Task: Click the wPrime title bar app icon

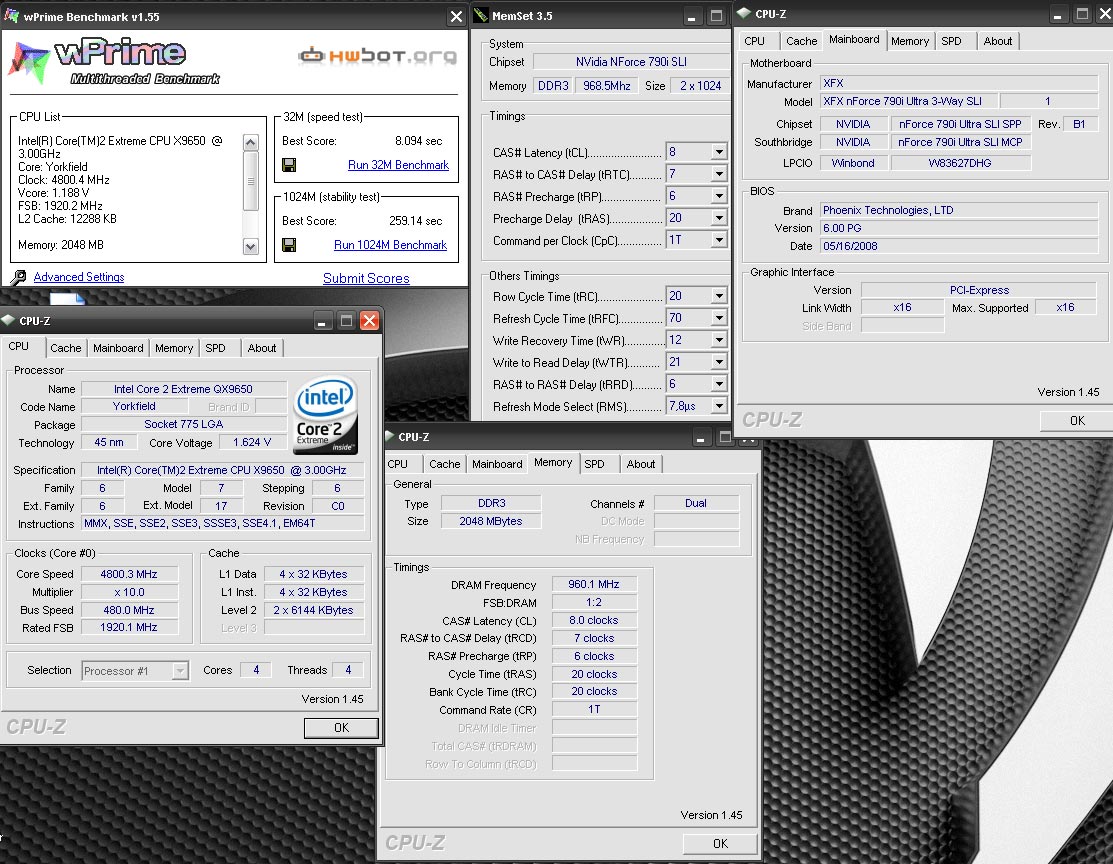Action: 11,16
